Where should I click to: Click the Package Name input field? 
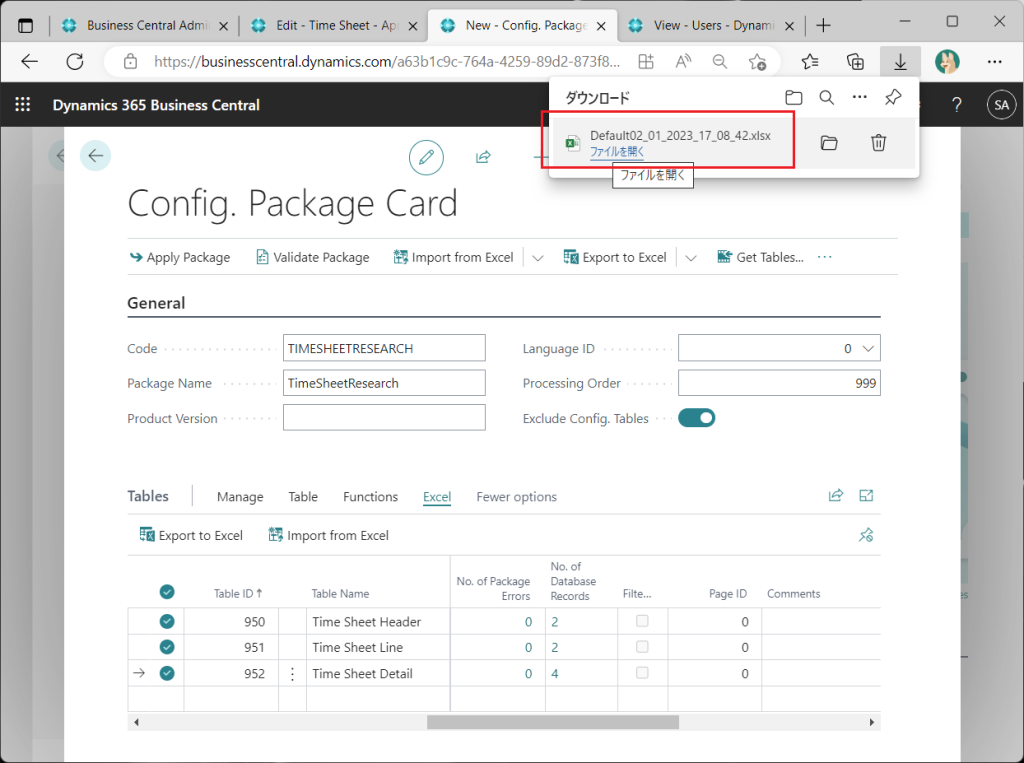[384, 383]
